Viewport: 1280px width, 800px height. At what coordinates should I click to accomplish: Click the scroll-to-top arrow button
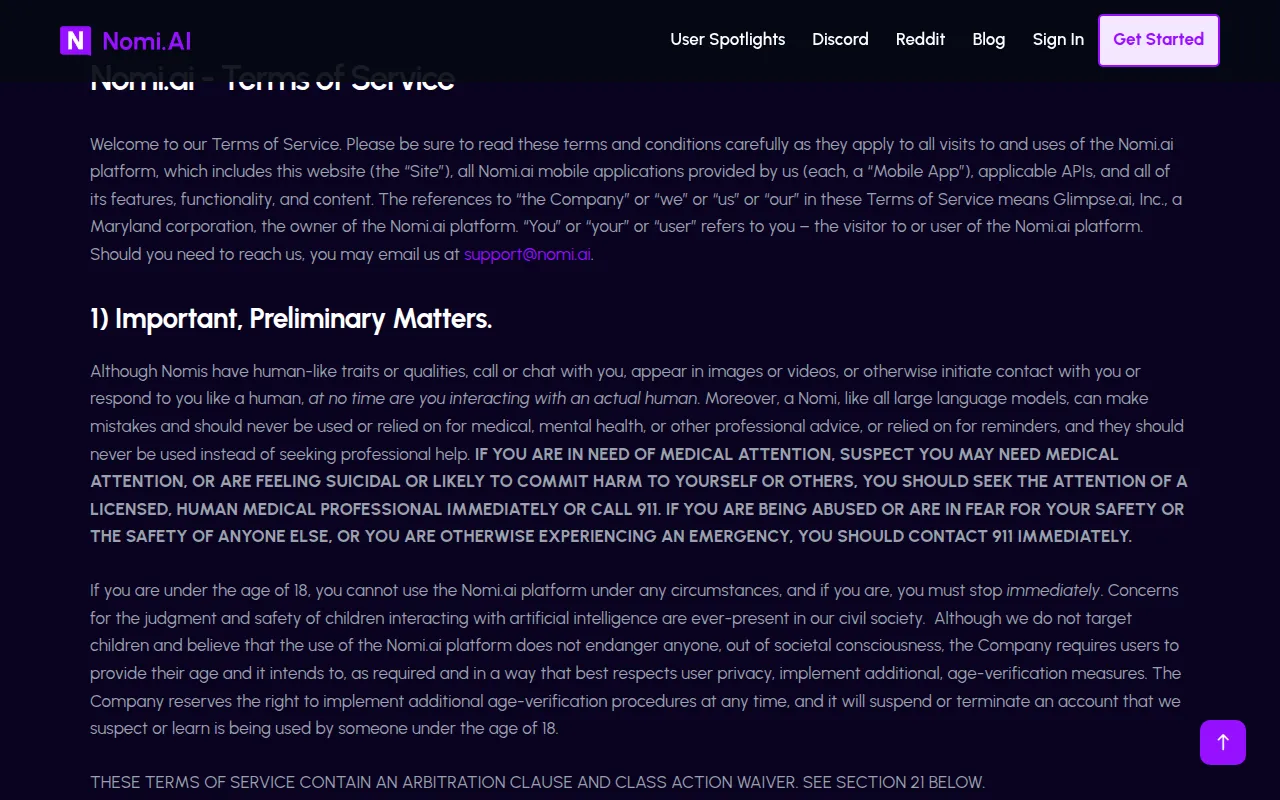1223,742
